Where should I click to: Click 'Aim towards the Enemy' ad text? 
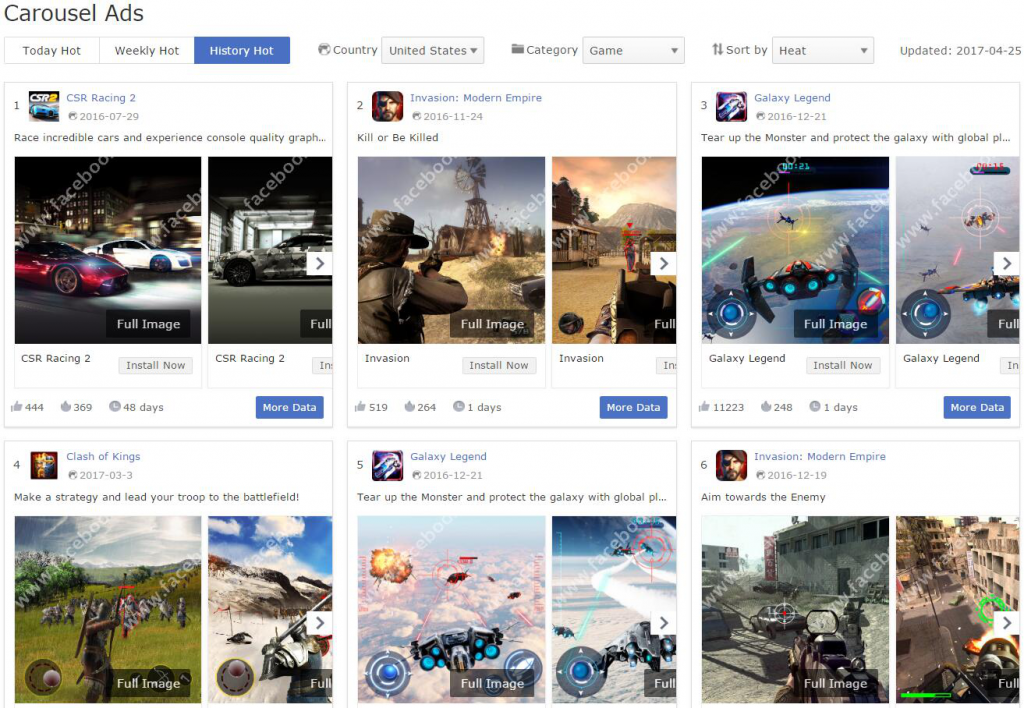[x=763, y=496]
